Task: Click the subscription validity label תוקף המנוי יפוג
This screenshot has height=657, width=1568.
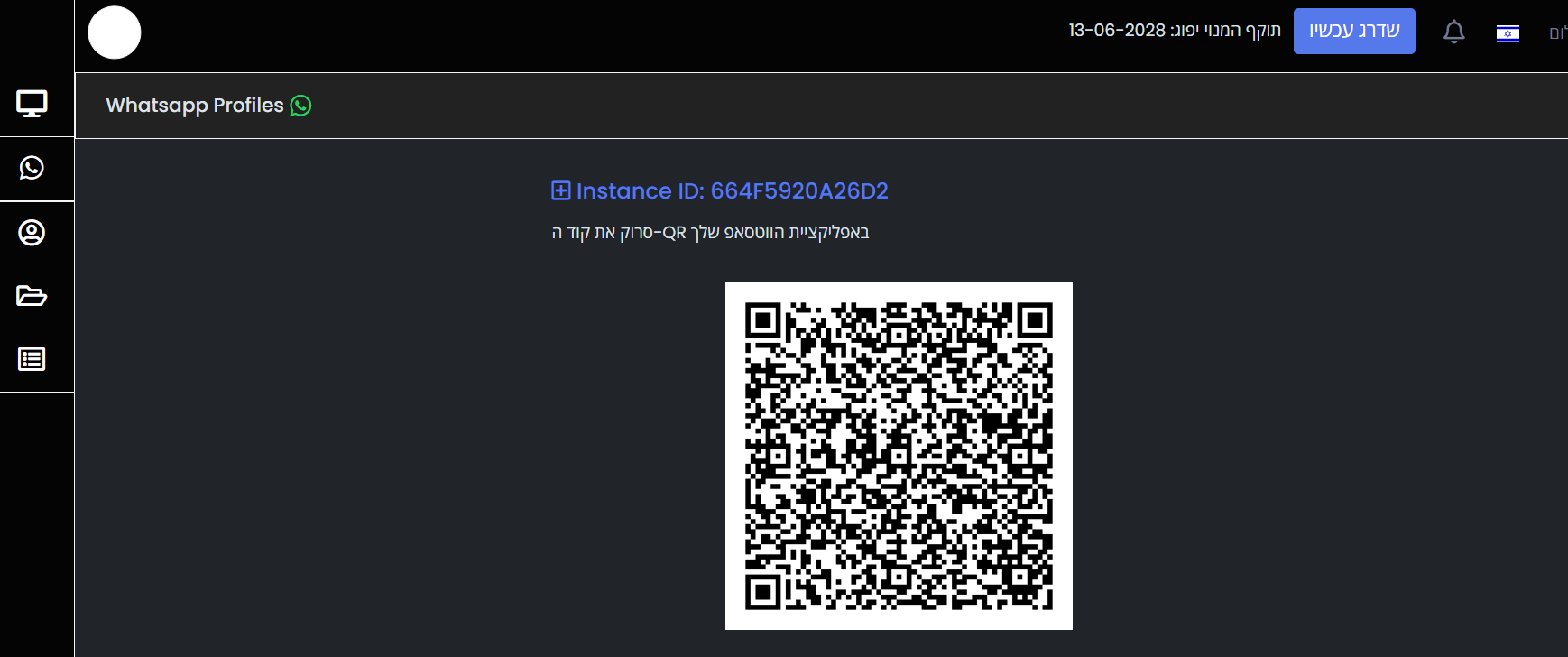Action: 1226,31
